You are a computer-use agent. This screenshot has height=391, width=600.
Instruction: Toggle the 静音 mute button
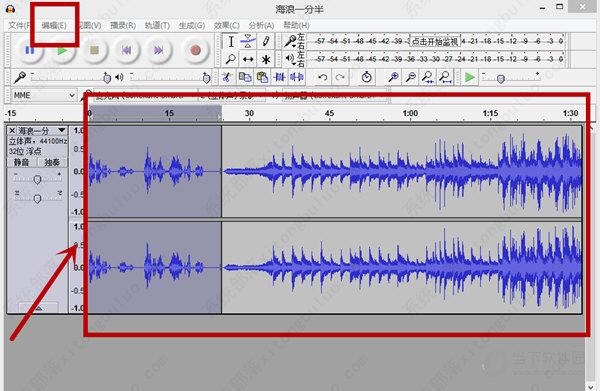click(22, 162)
